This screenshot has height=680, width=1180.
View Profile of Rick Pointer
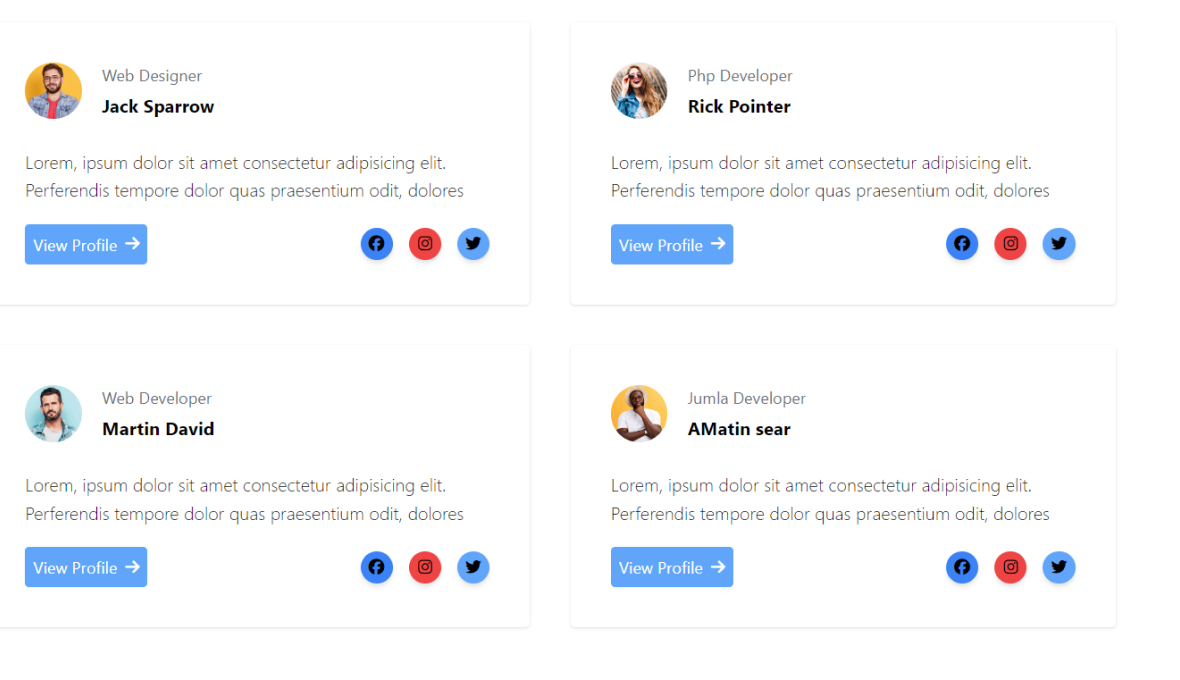coord(672,244)
